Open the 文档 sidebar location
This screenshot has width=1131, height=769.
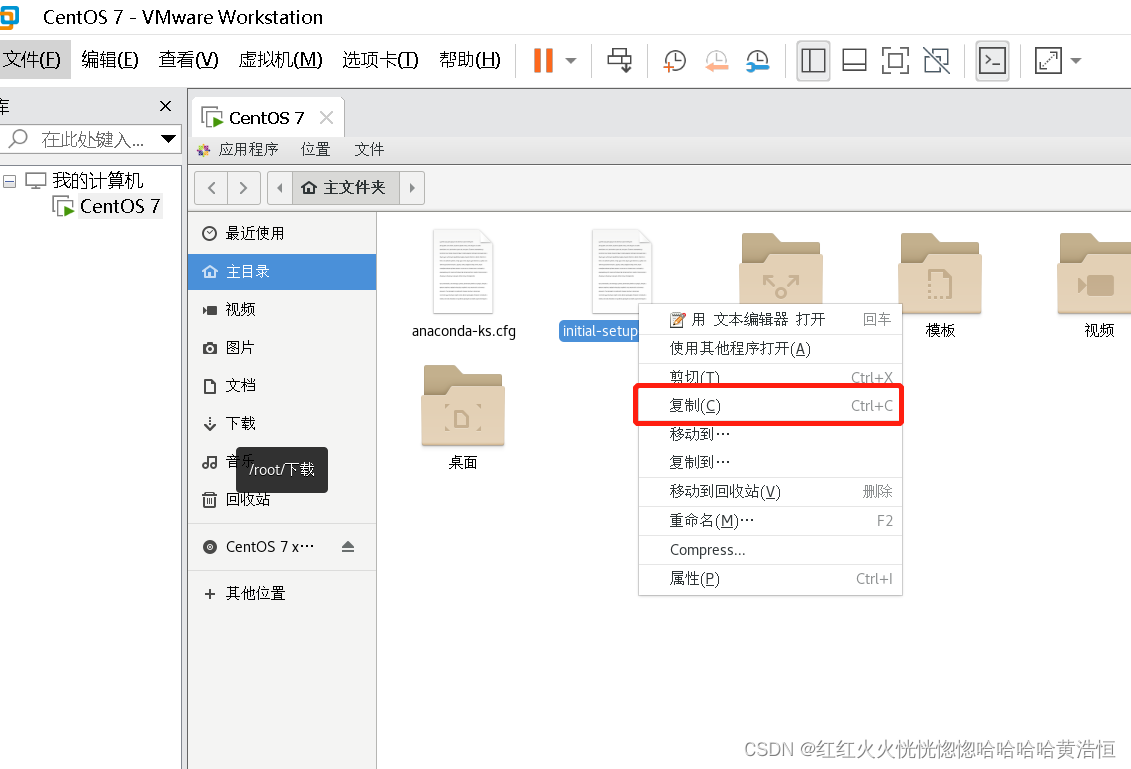[282, 386]
